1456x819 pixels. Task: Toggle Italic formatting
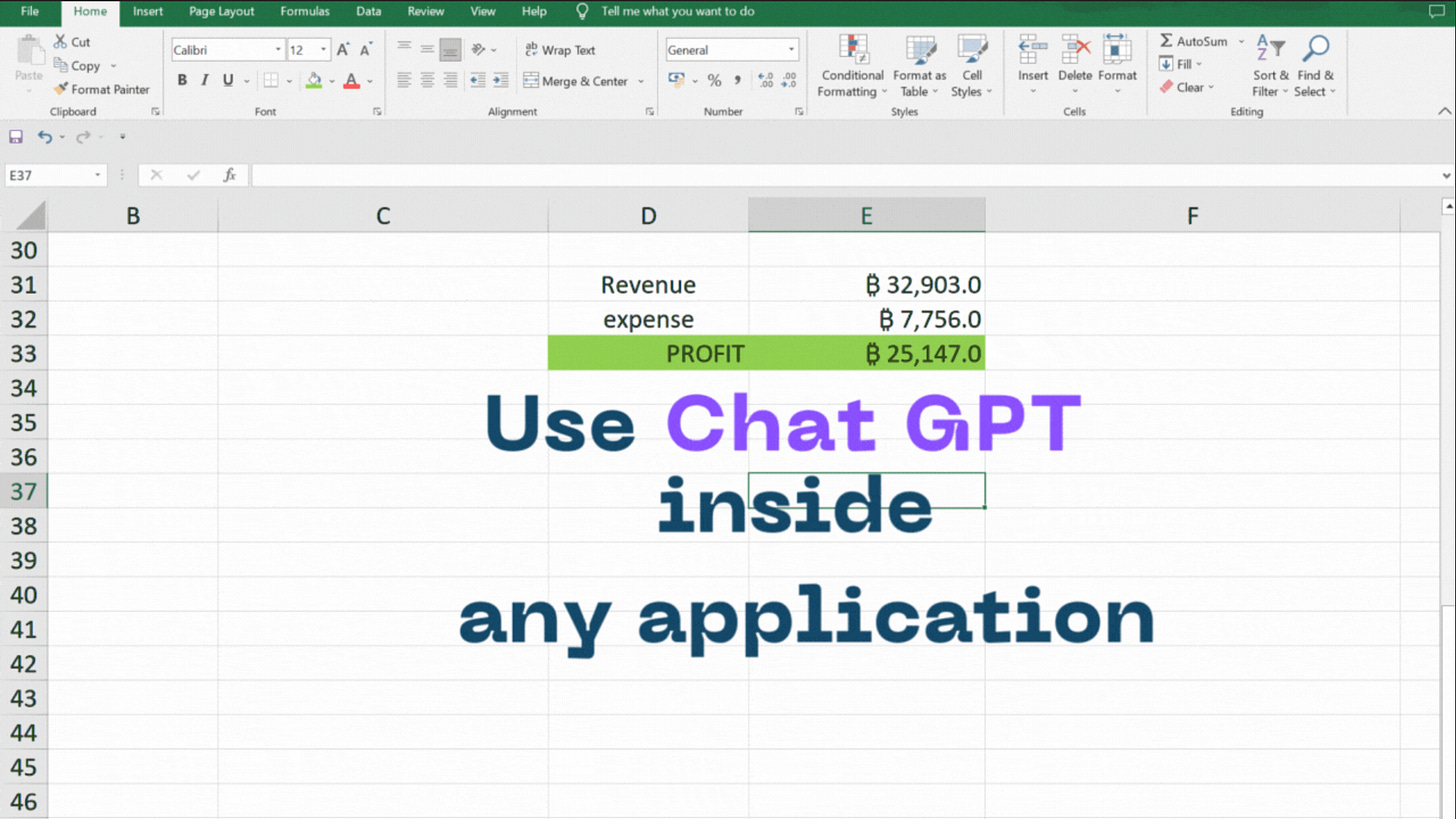coord(205,81)
